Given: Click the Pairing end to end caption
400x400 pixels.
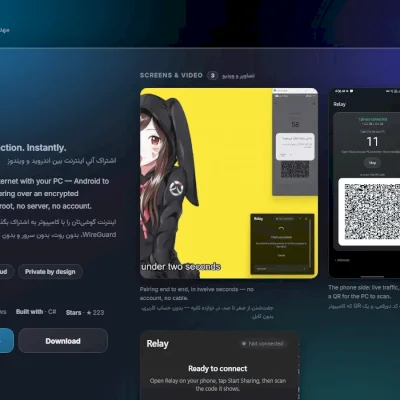Looking at the screenshot, I should (x=197, y=294).
